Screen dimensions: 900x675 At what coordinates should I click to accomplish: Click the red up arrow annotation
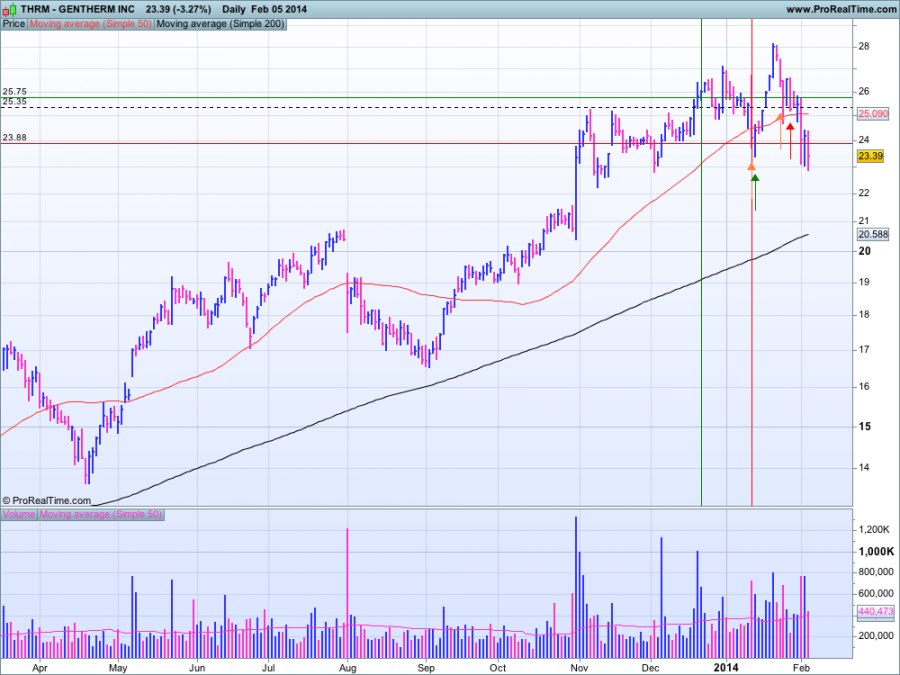pos(790,141)
